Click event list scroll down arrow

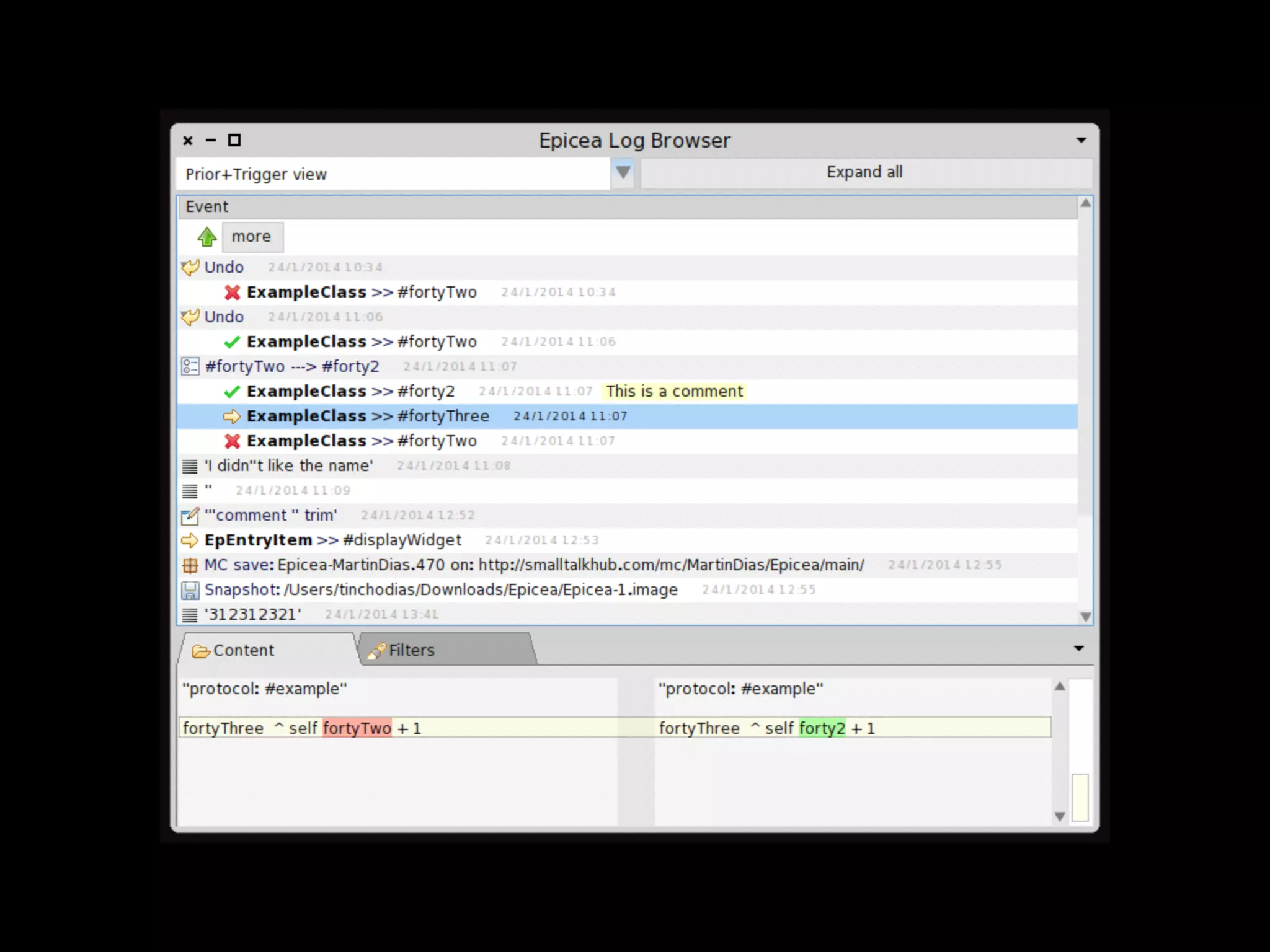pos(1085,617)
